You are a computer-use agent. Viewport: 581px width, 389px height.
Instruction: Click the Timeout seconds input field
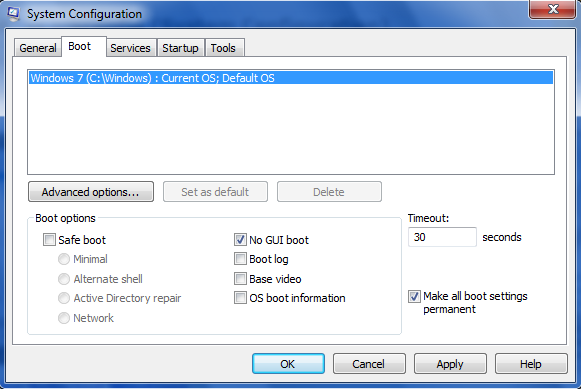(x=442, y=237)
